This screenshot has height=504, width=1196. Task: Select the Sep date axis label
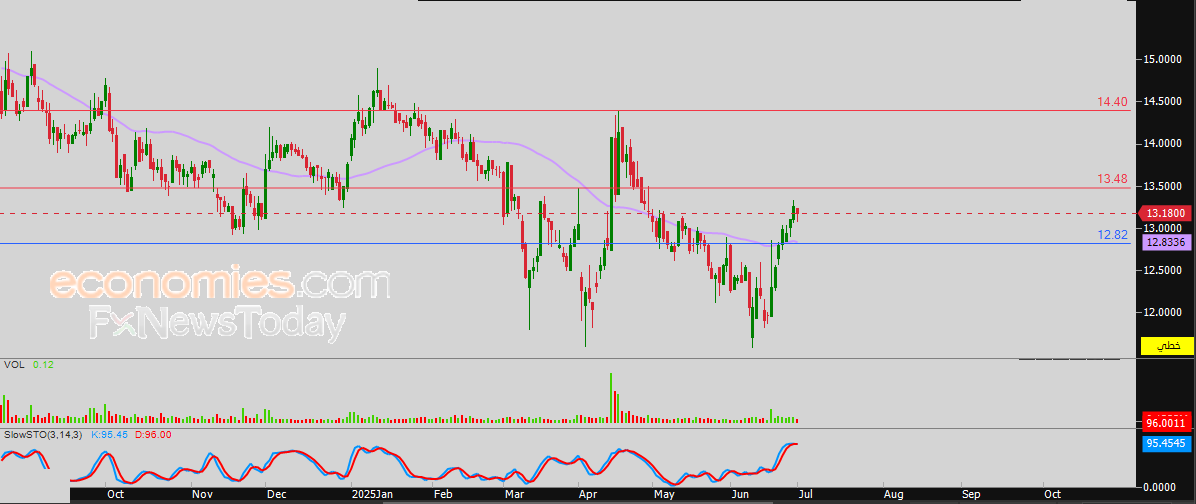pyautogui.click(x=970, y=494)
